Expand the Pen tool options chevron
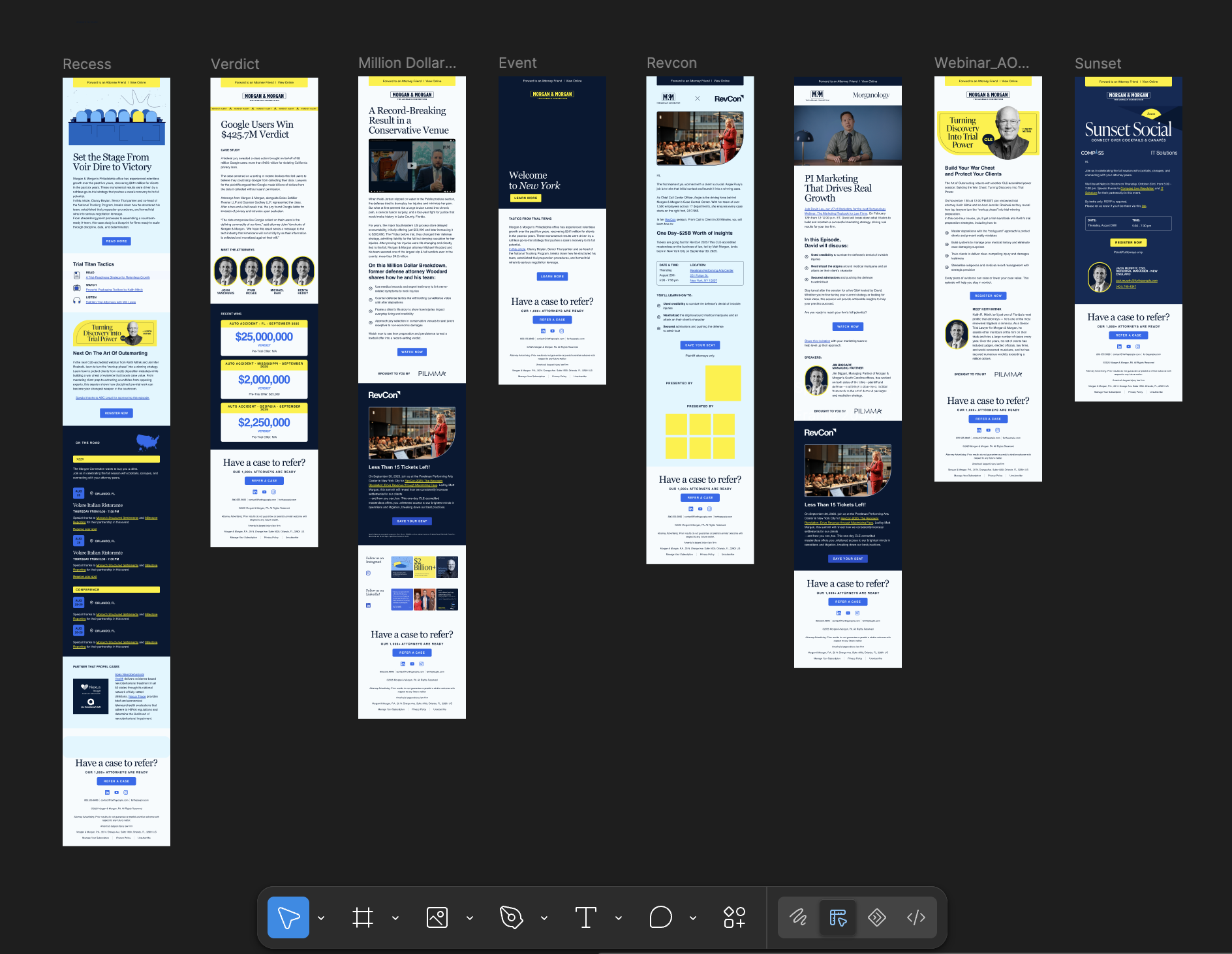The height and width of the screenshot is (954, 1232). [544, 918]
